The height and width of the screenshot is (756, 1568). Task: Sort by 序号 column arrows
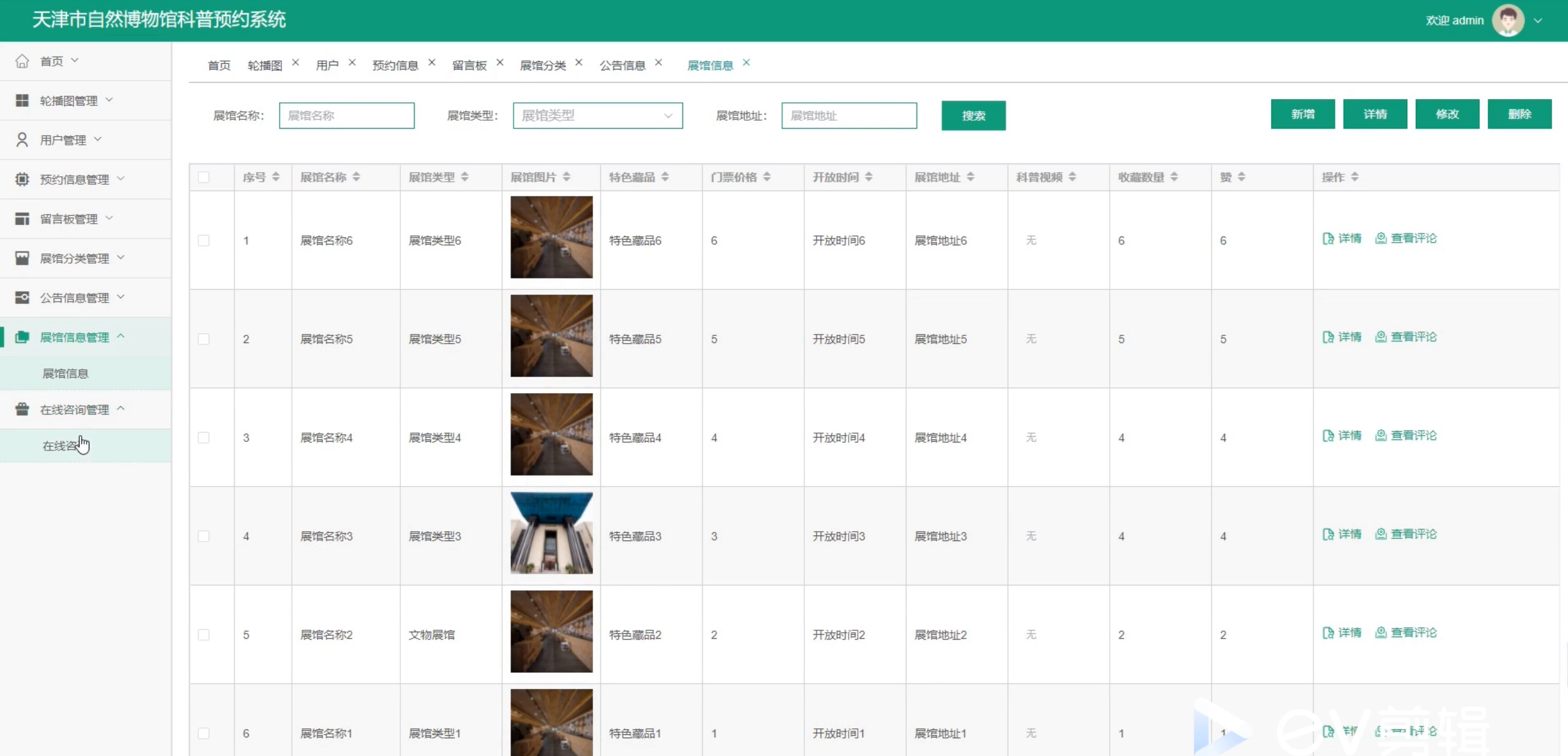[x=276, y=177]
